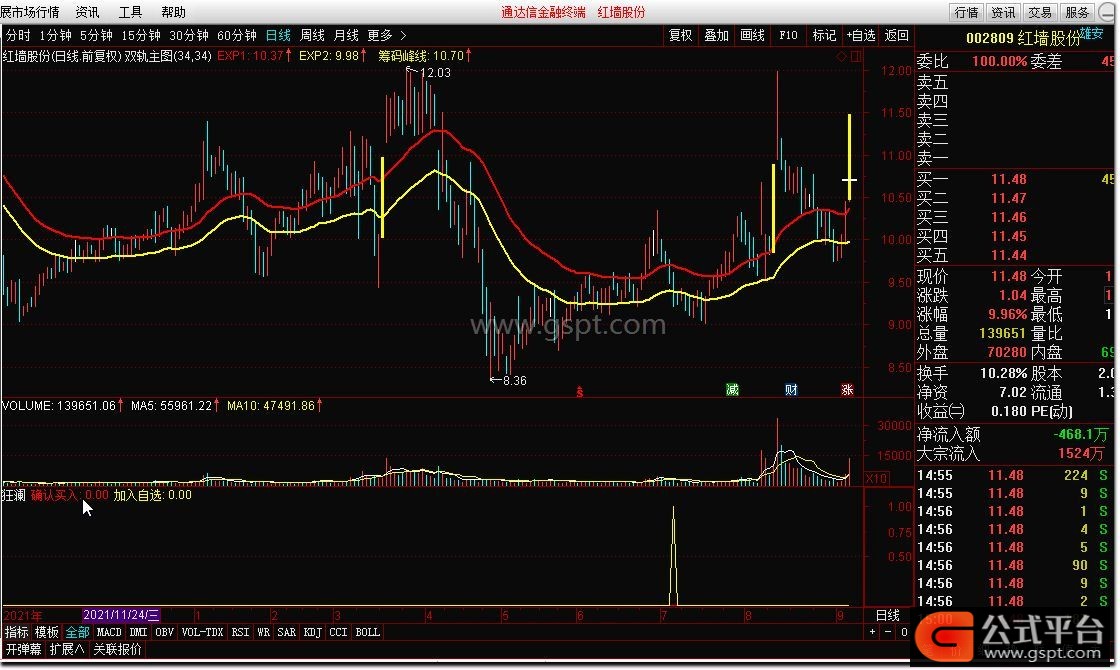Switch to the 周线 weekly chart
The height and width of the screenshot is (670, 1120).
[x=312, y=35]
